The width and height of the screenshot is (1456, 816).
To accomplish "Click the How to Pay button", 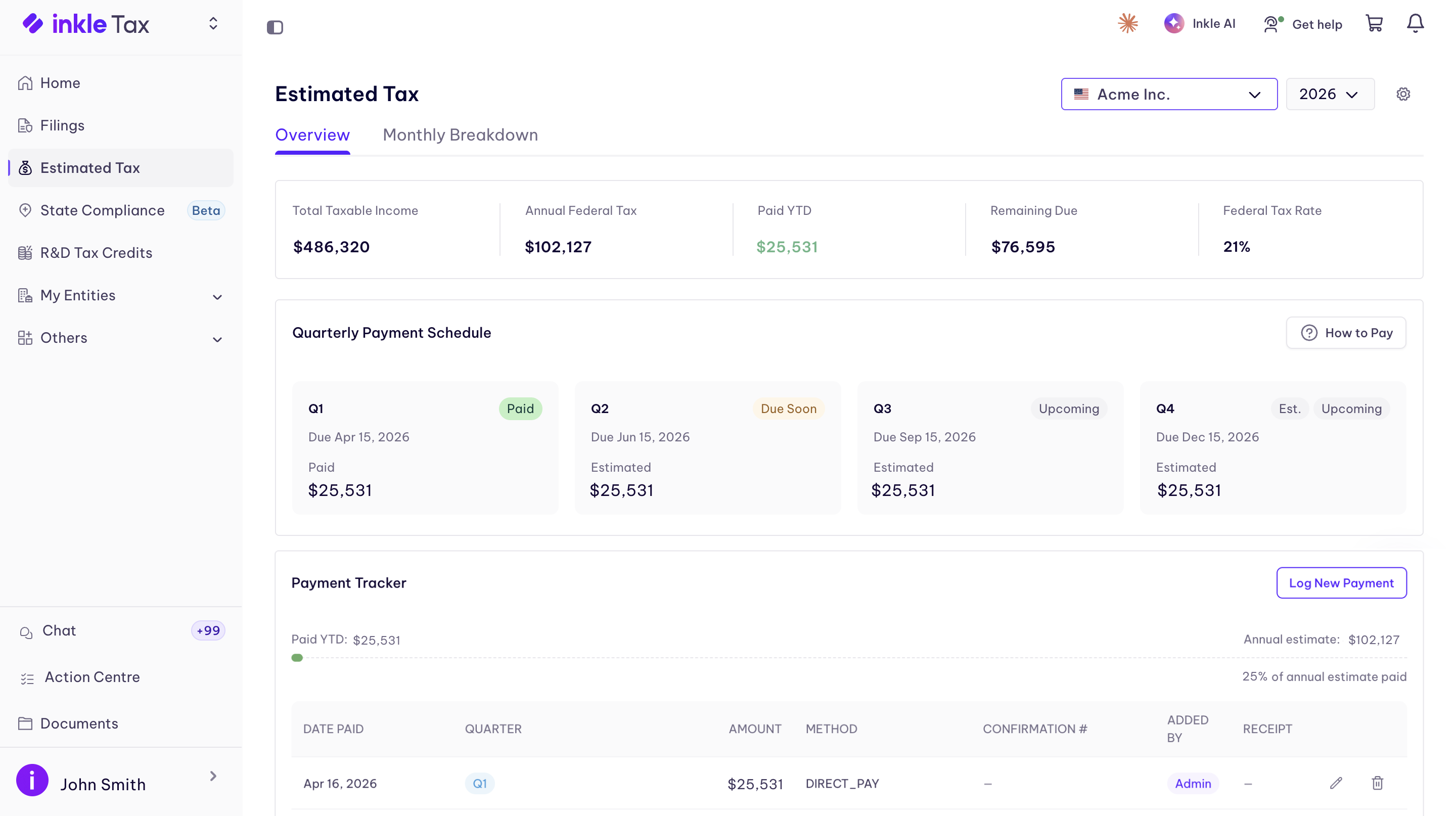I will (1346, 333).
